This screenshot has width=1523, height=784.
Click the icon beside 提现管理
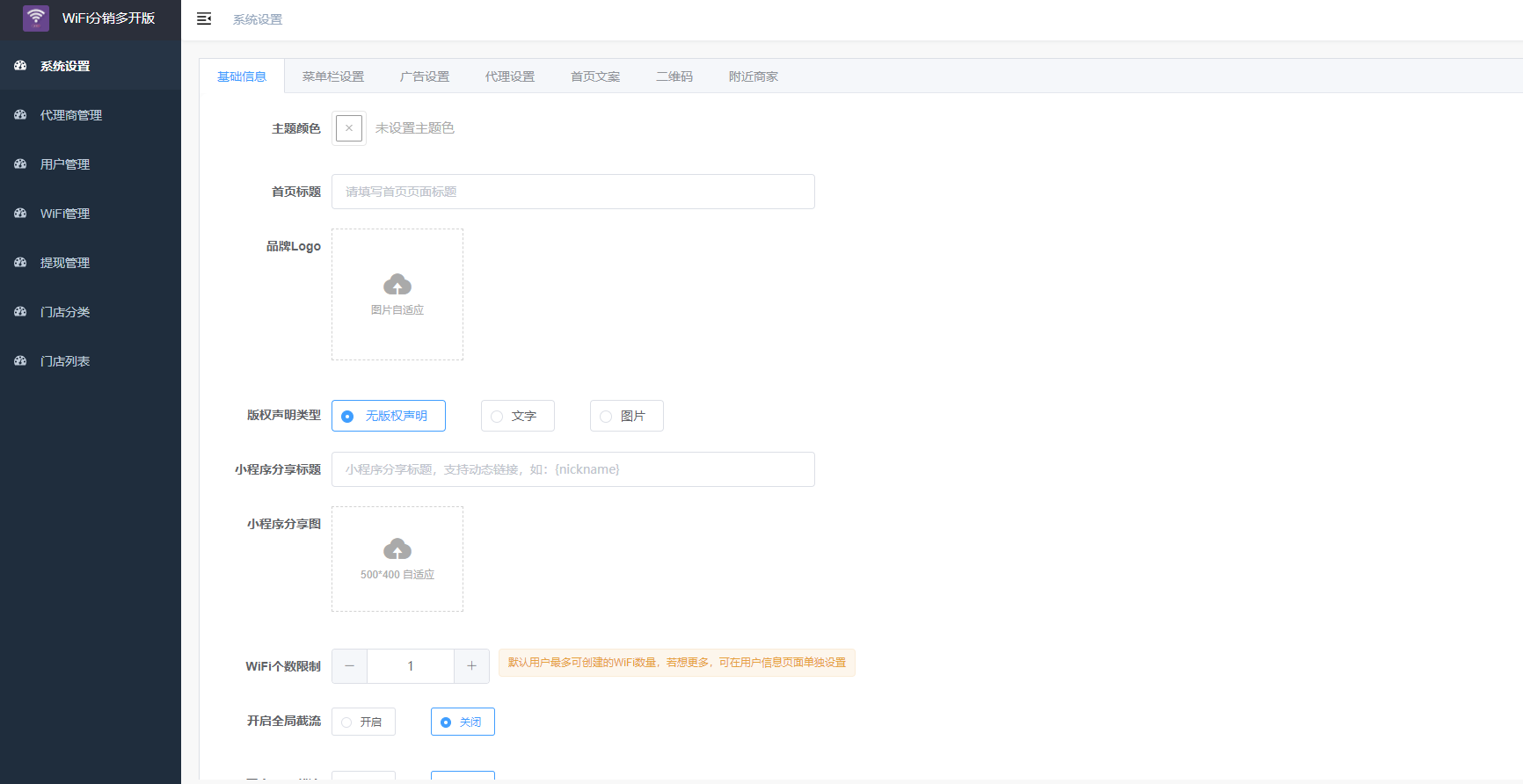(21, 263)
